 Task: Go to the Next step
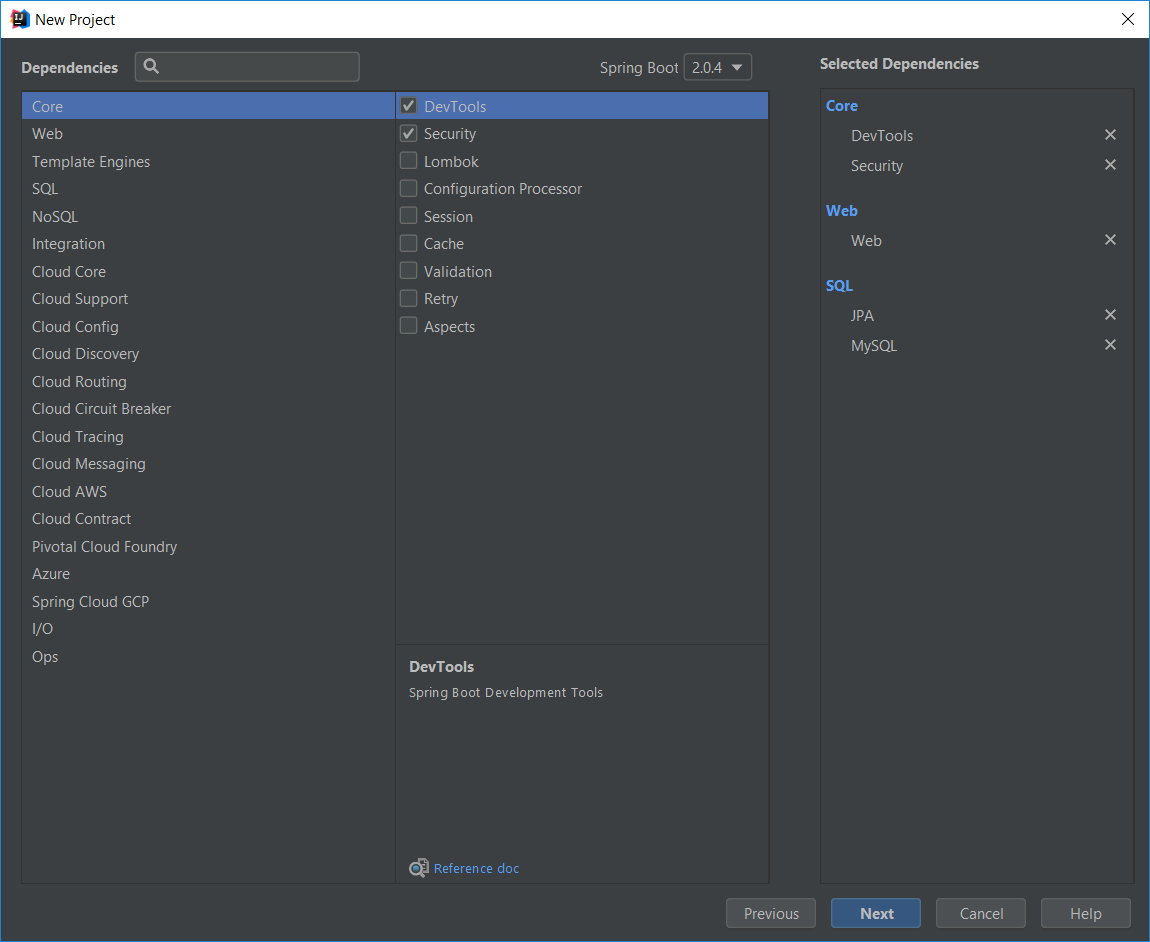876,913
